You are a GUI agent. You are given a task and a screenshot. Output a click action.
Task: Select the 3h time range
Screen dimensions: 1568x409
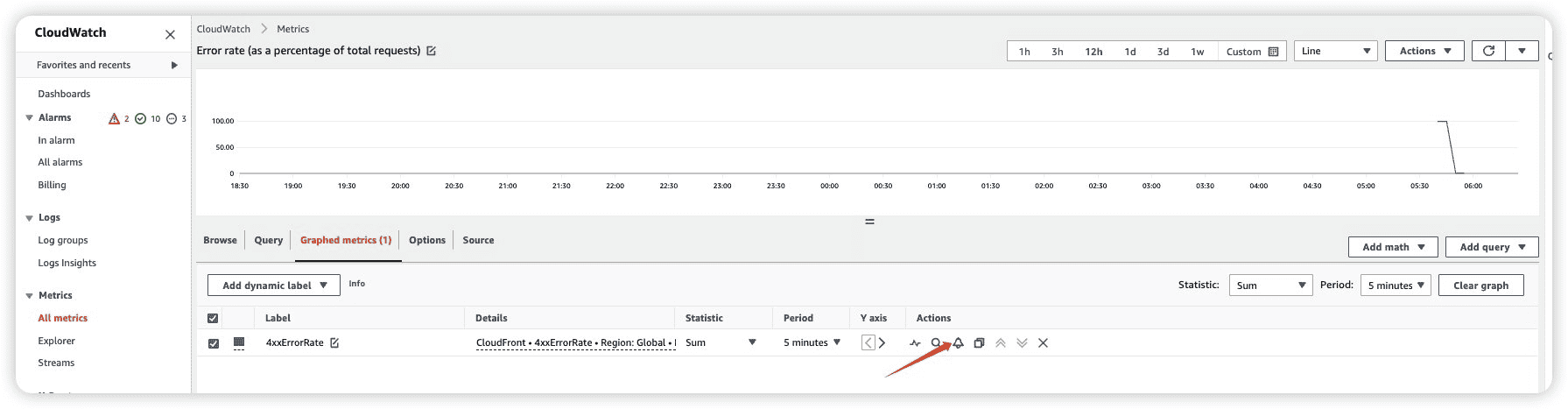[1058, 52]
